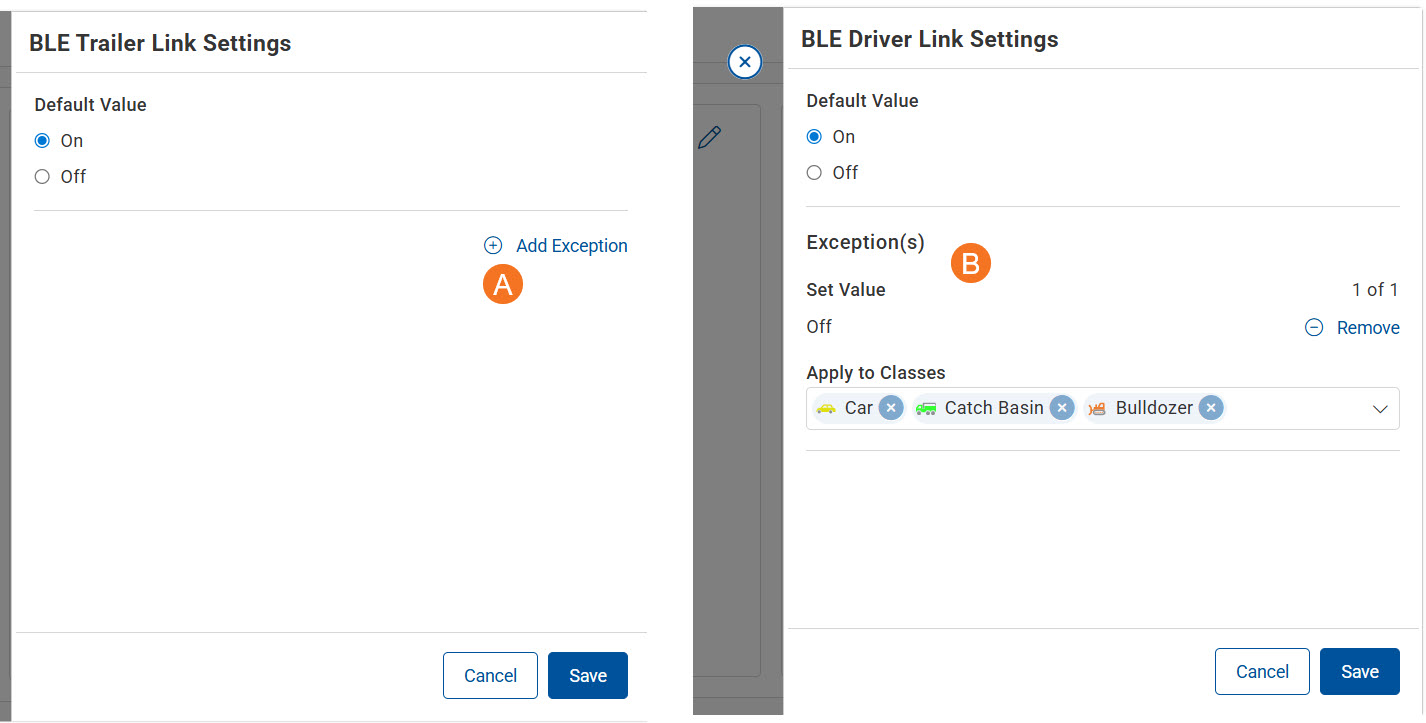
Task: Click the Remove exception link
Action: [1368, 328]
